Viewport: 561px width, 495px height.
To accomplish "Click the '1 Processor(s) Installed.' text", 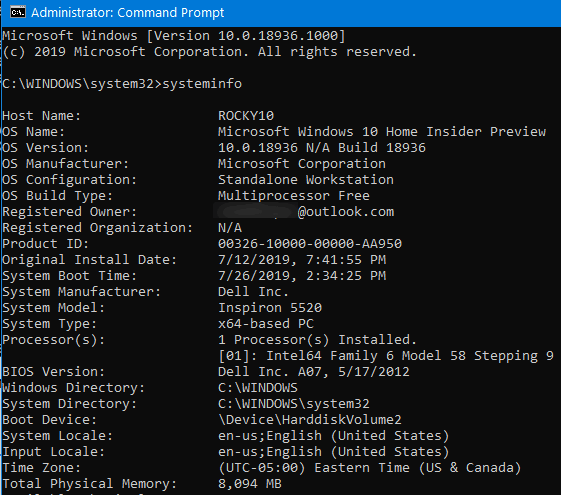I will [x=317, y=340].
